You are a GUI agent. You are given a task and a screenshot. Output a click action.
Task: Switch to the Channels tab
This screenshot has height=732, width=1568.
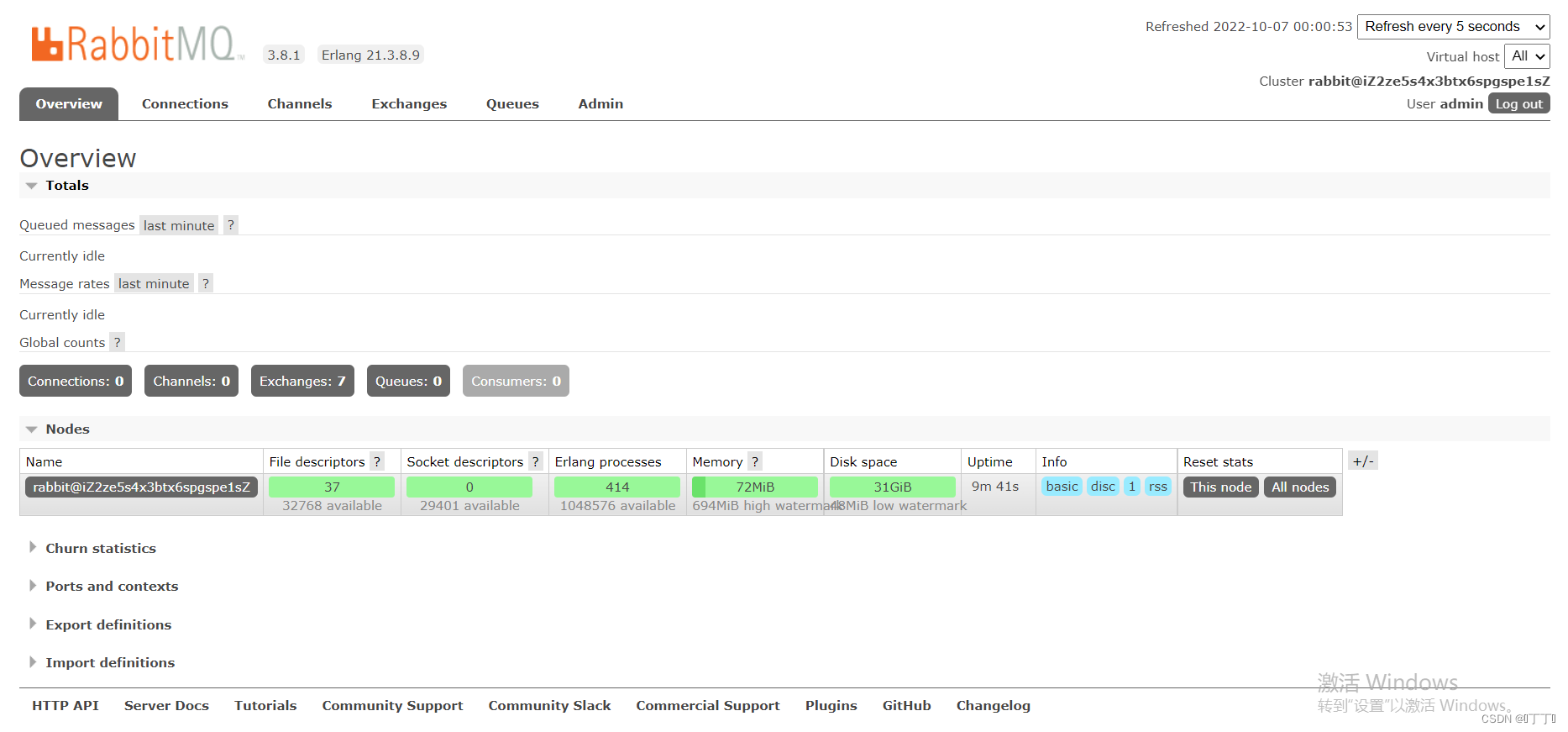click(x=300, y=104)
